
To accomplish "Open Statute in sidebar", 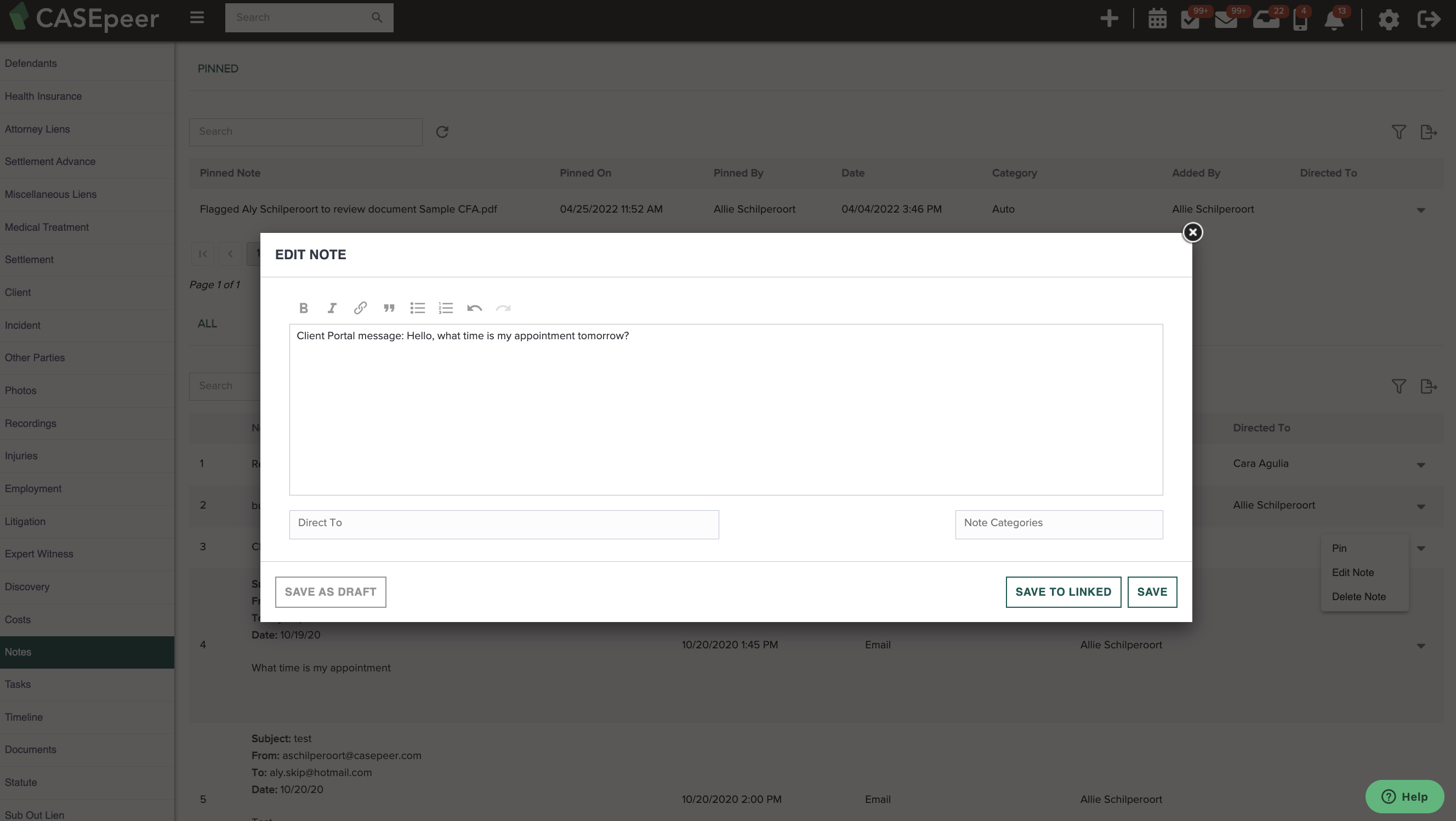I will (x=87, y=783).
